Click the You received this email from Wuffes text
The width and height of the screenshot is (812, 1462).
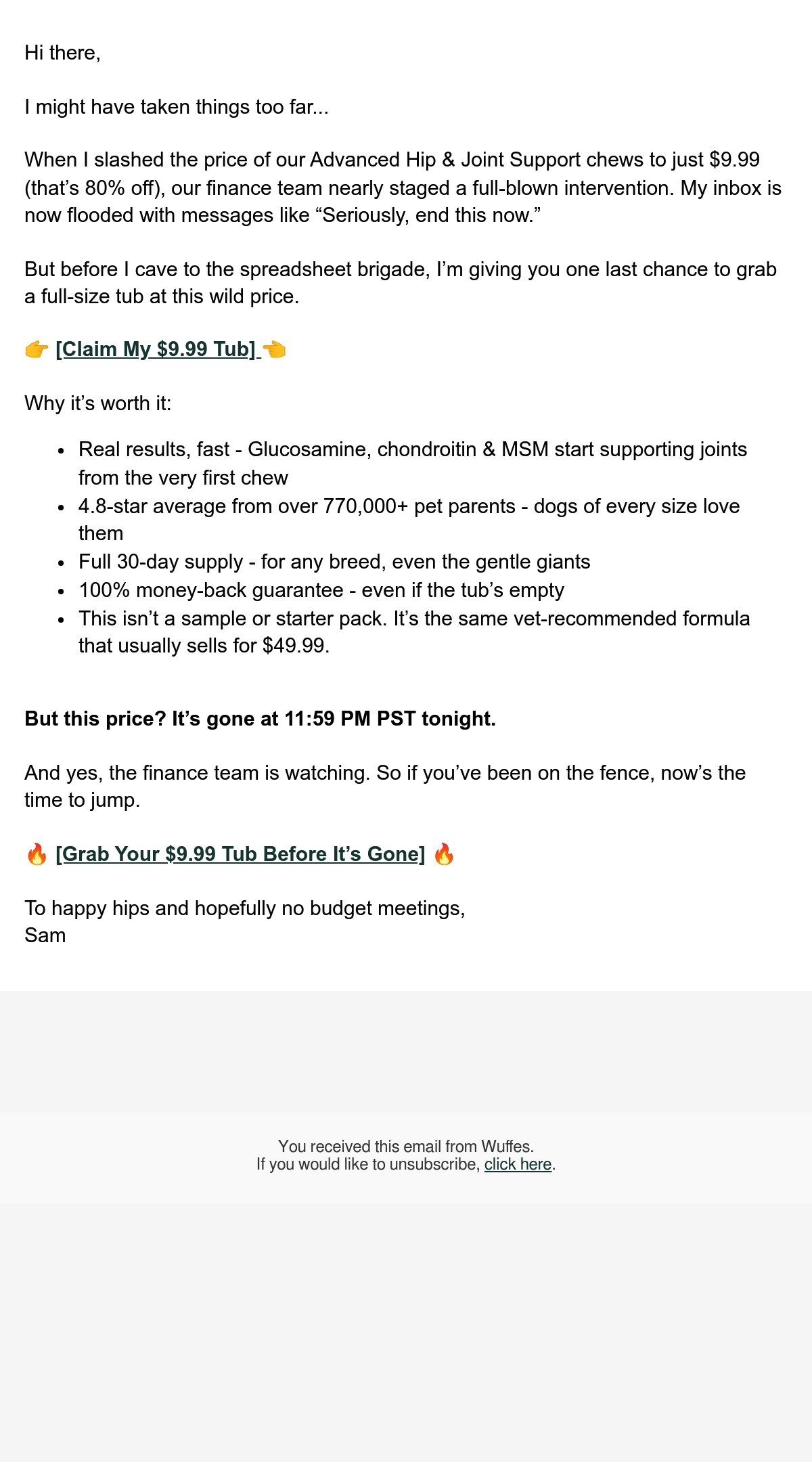coord(406,1147)
